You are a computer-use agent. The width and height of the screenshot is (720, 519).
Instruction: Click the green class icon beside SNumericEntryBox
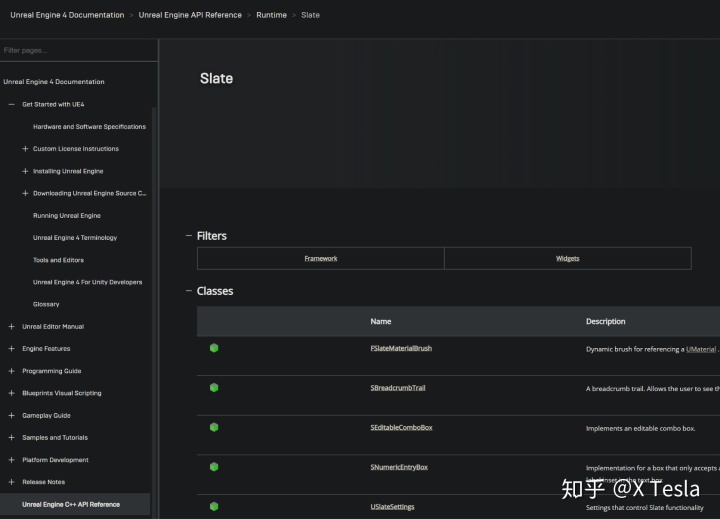[214, 467]
